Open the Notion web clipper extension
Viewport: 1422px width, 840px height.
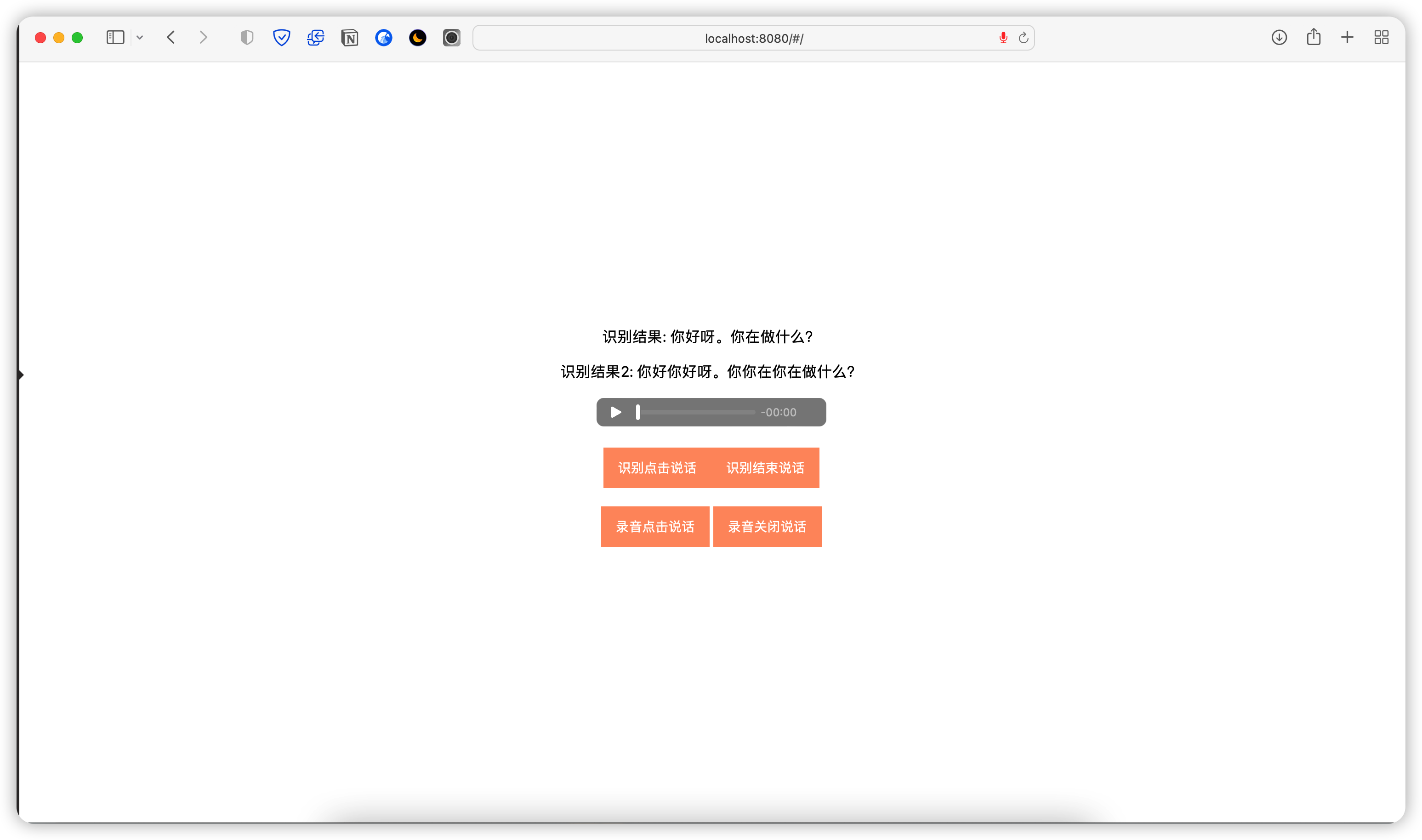[x=349, y=38]
